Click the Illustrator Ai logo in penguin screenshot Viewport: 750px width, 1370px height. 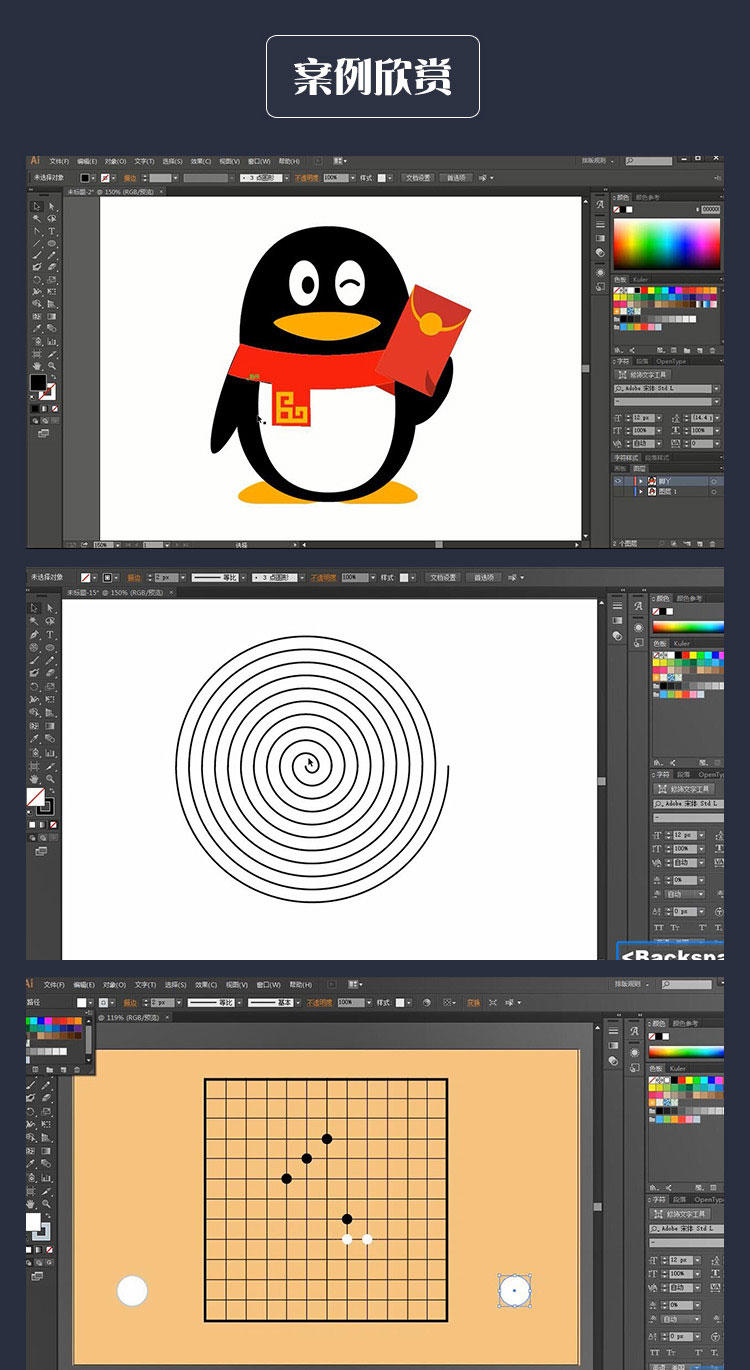point(35,160)
